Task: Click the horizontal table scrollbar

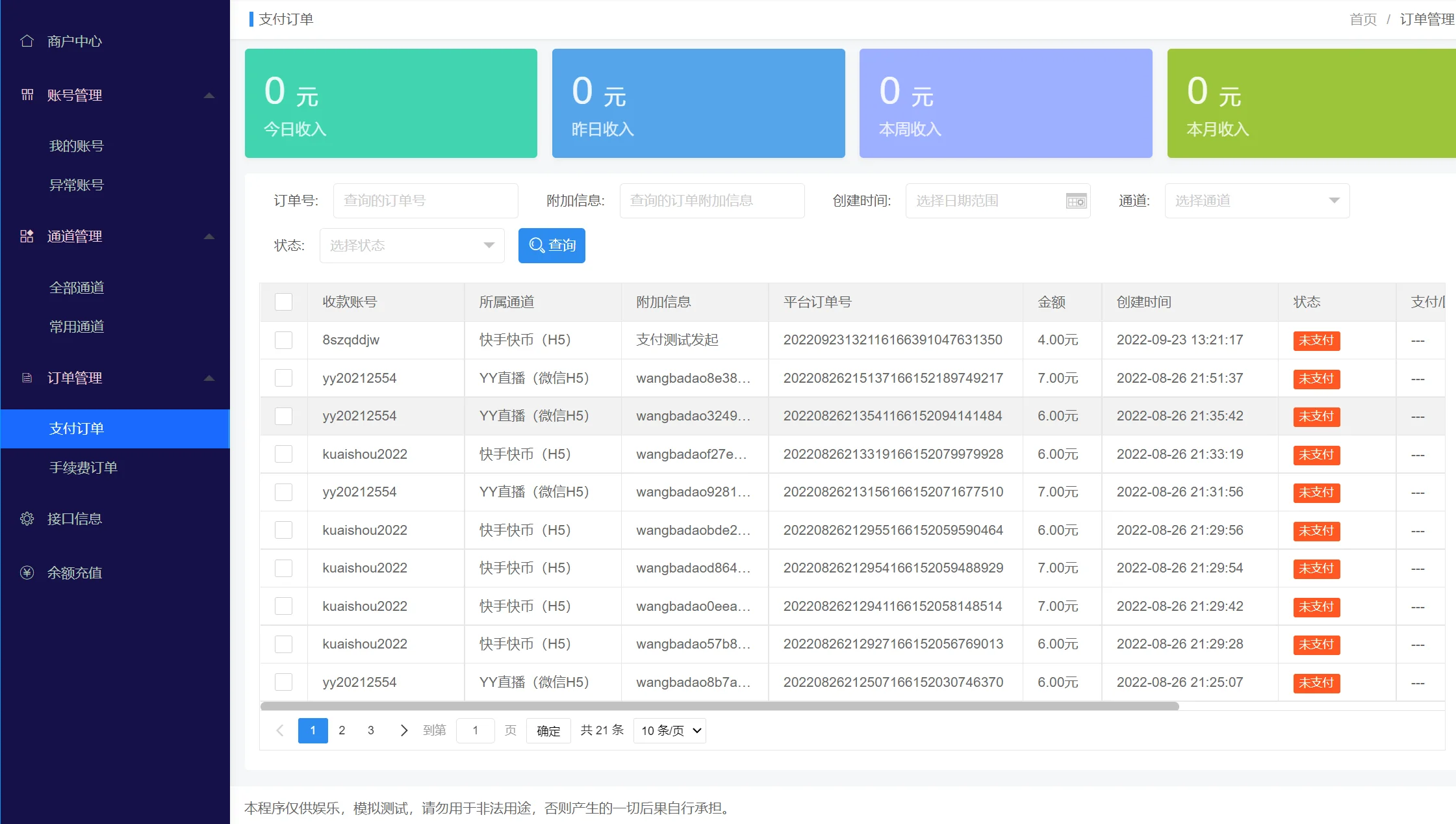Action: 719,706
